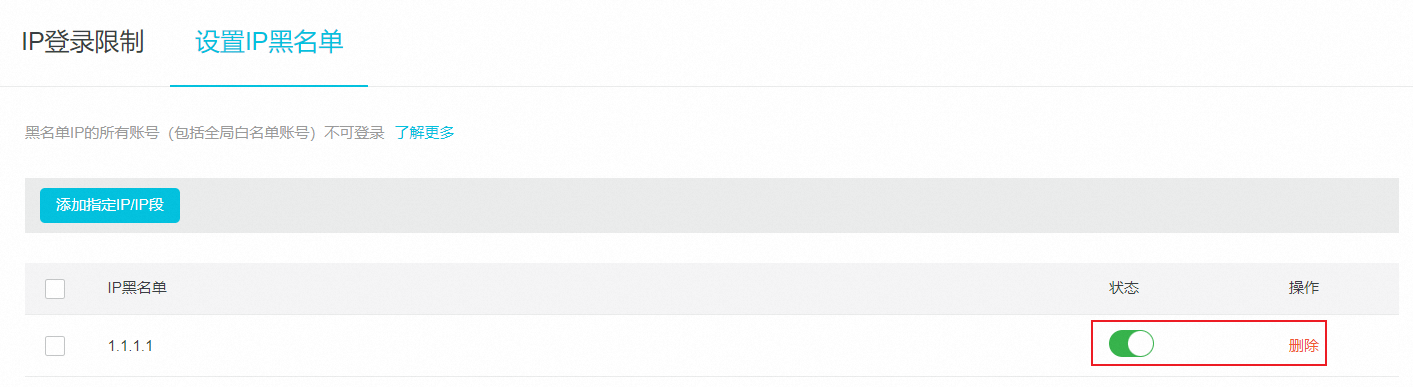Click the 状态 column header
The image size is (1413, 387).
(1123, 288)
